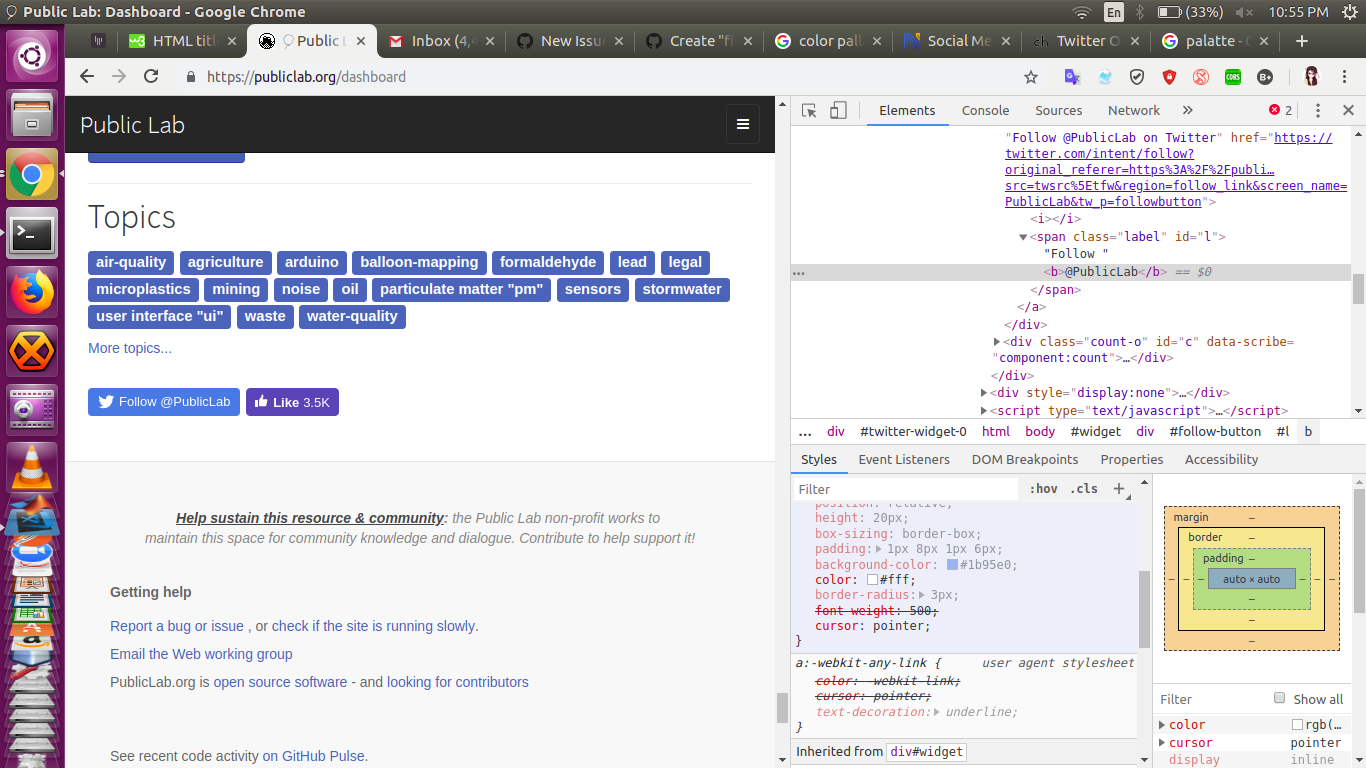Bookmark this page with the star icon
1366x768 pixels.
[x=1031, y=77]
